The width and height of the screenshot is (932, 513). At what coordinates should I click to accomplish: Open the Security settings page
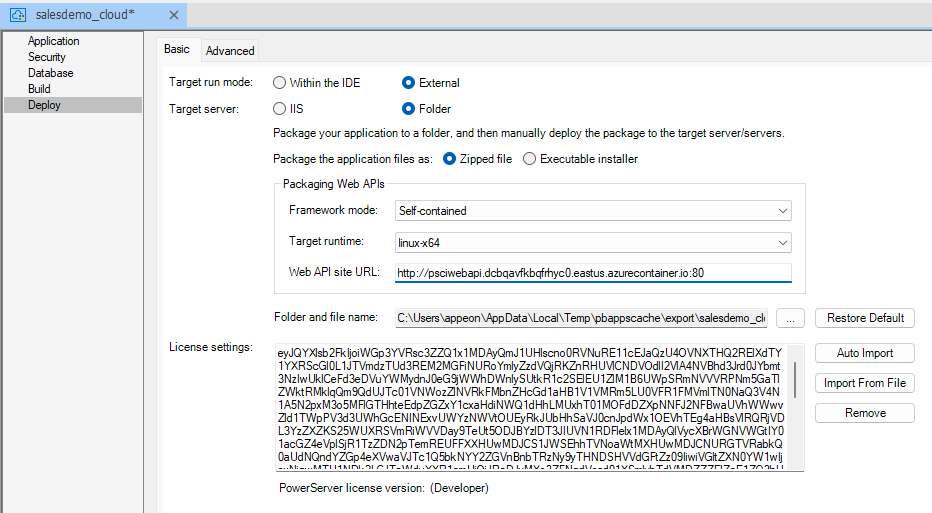point(46,57)
